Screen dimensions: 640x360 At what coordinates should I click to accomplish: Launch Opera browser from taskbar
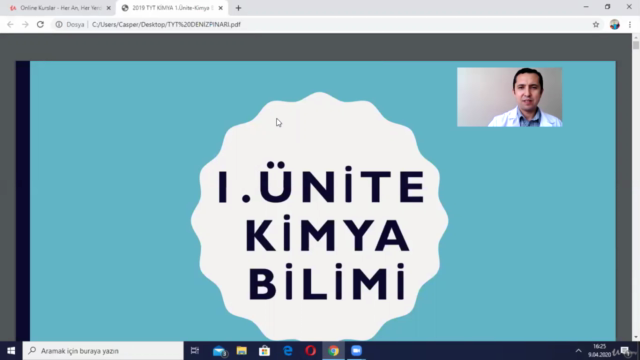311,351
